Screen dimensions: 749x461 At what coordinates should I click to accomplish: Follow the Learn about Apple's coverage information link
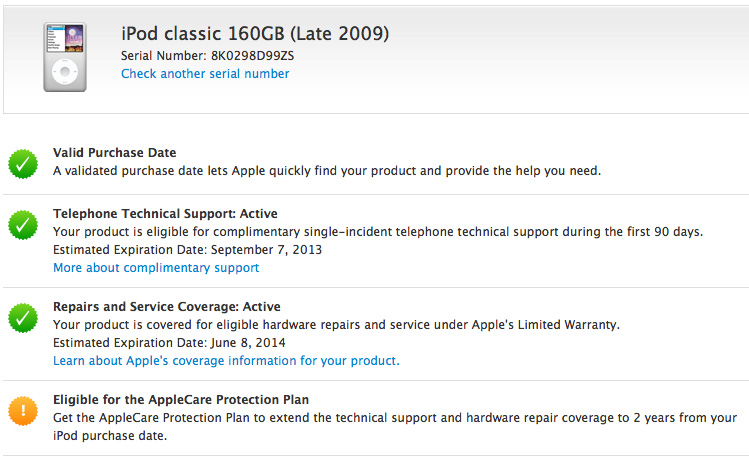226,360
